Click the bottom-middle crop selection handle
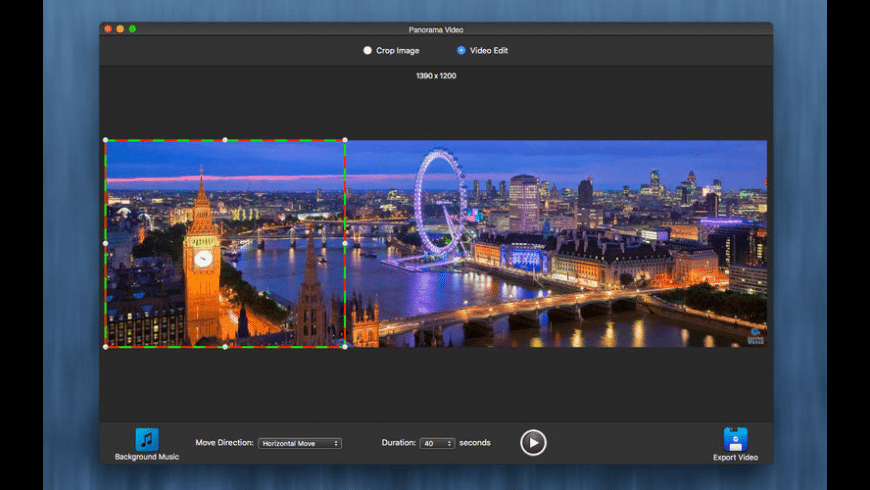 coord(225,347)
